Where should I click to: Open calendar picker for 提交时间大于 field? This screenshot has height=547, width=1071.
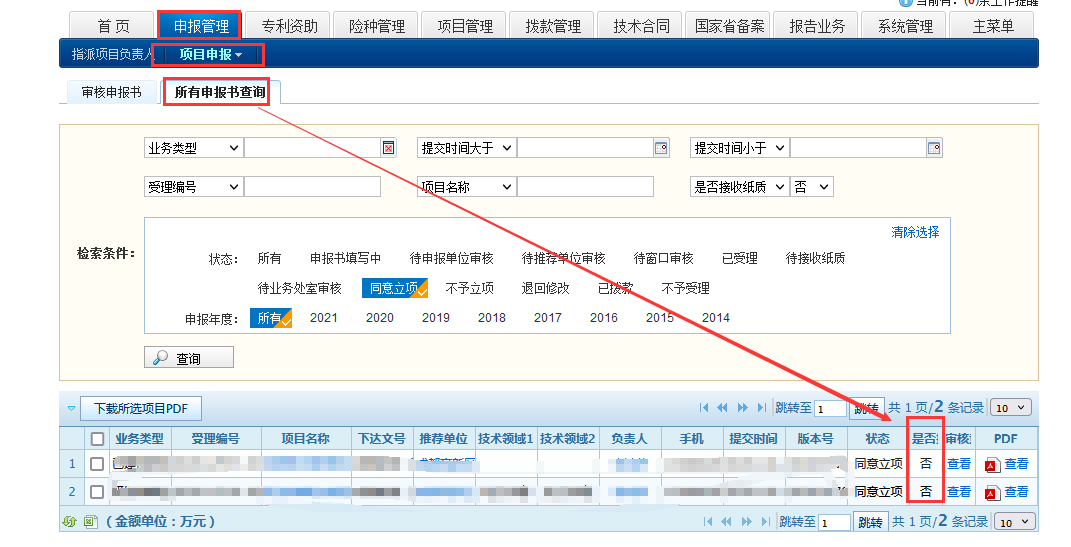(661, 148)
